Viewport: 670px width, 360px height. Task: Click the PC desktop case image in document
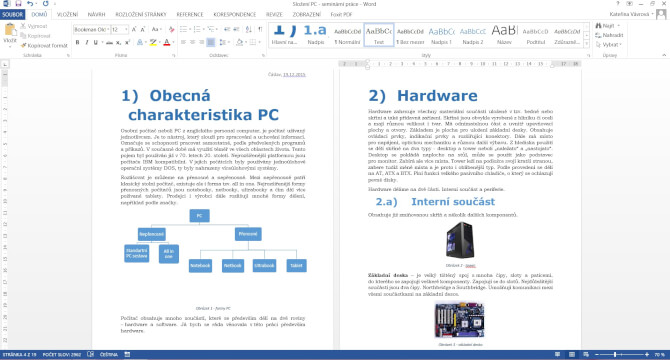click(x=460, y=240)
